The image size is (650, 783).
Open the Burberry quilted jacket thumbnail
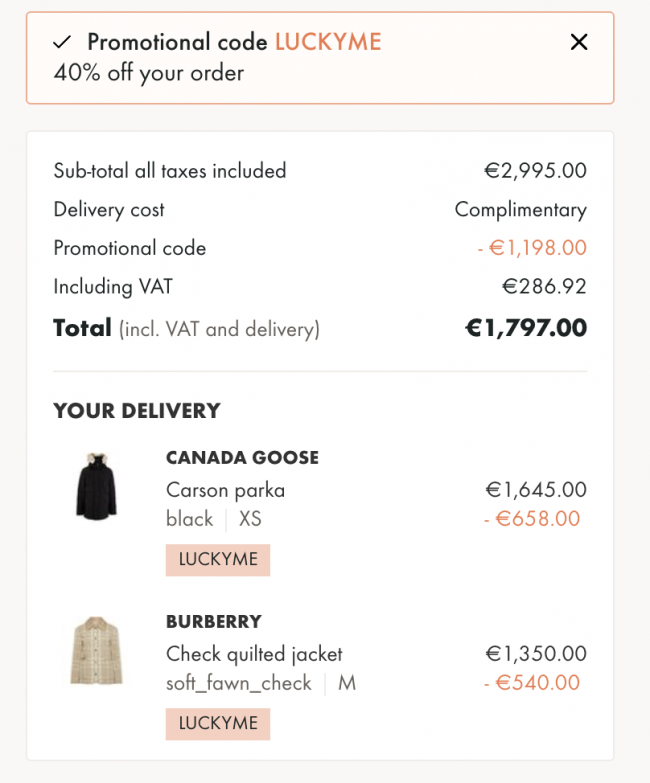click(96, 650)
